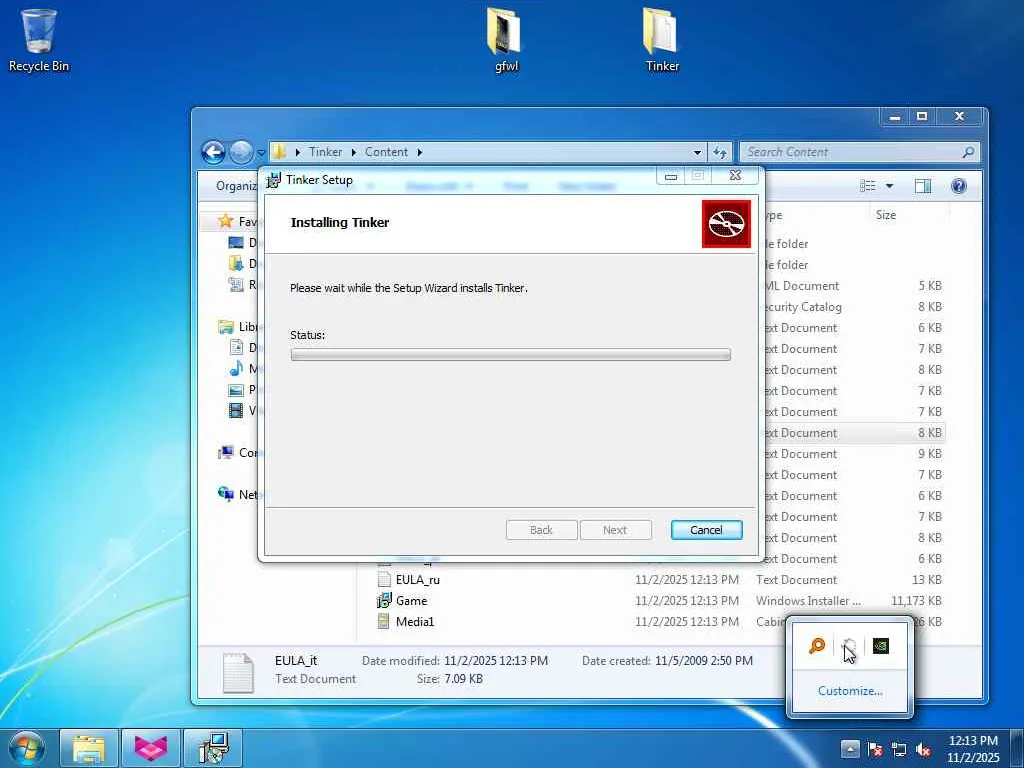Open the pink cat app on the taskbar

point(151,748)
